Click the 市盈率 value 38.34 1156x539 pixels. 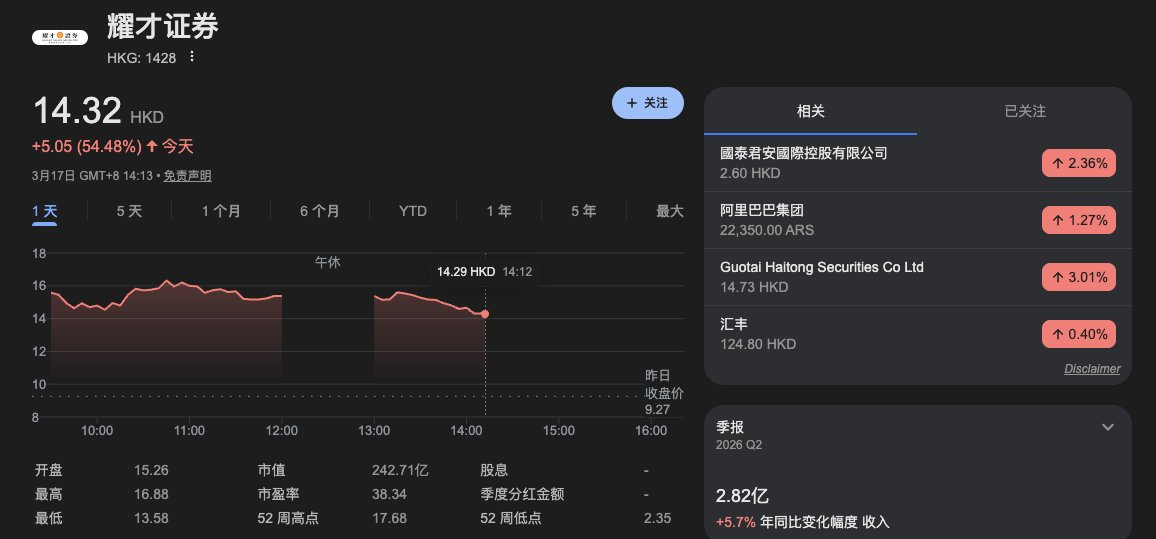[389, 494]
